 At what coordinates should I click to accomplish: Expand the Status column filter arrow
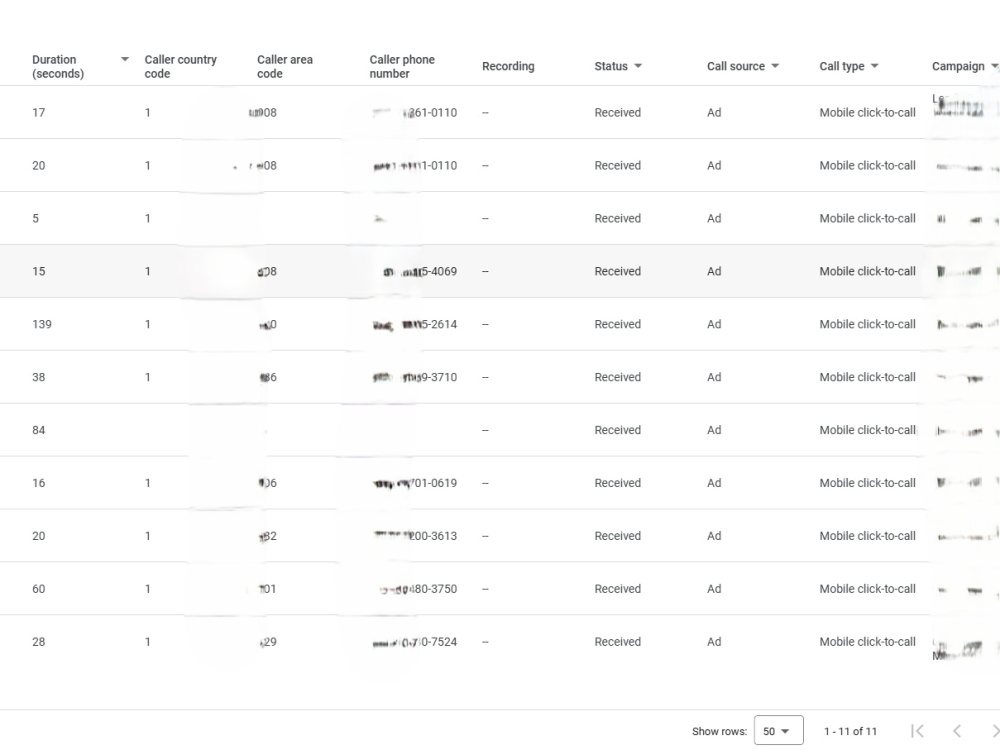click(x=638, y=66)
